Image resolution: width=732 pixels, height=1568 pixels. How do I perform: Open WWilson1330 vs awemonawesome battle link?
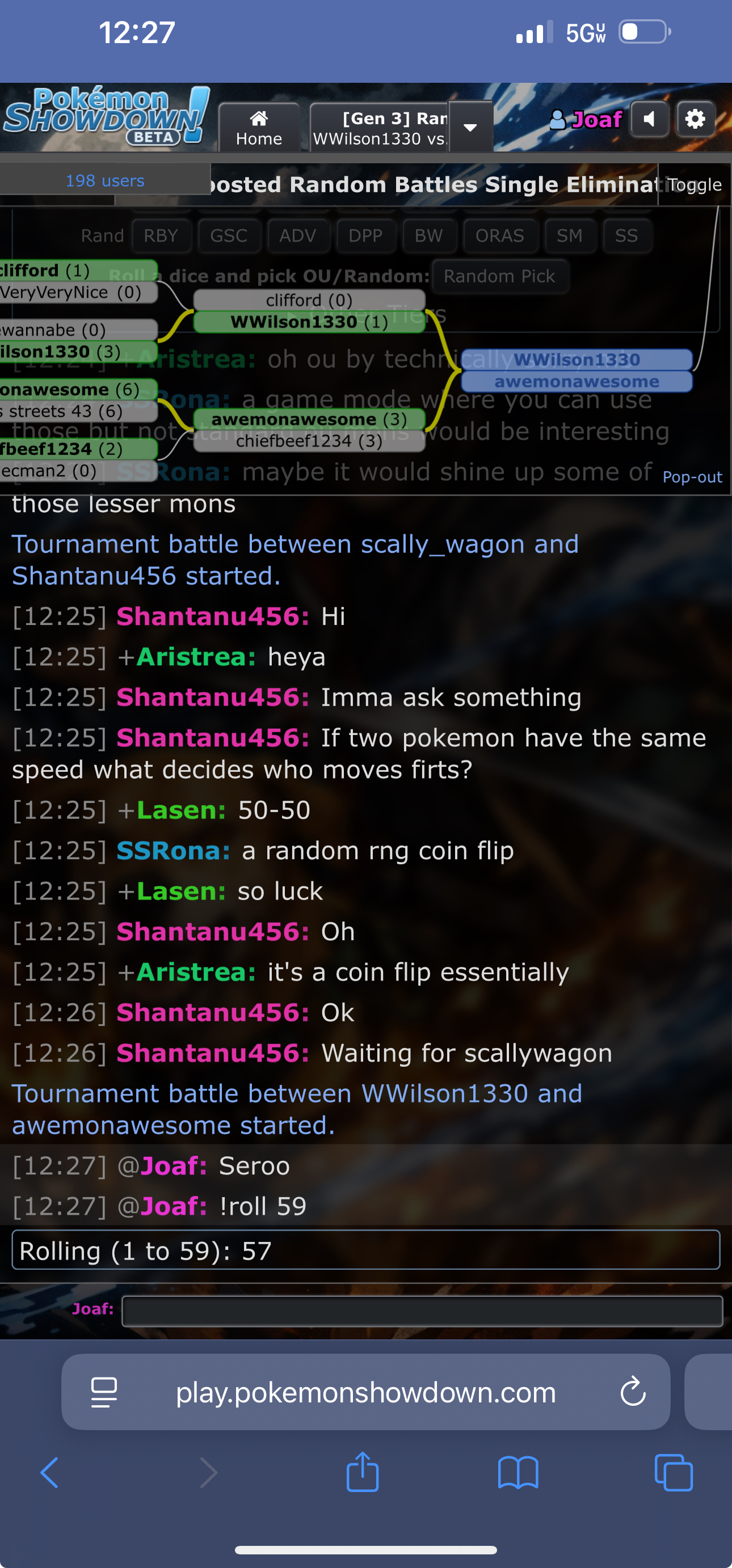point(297,1109)
